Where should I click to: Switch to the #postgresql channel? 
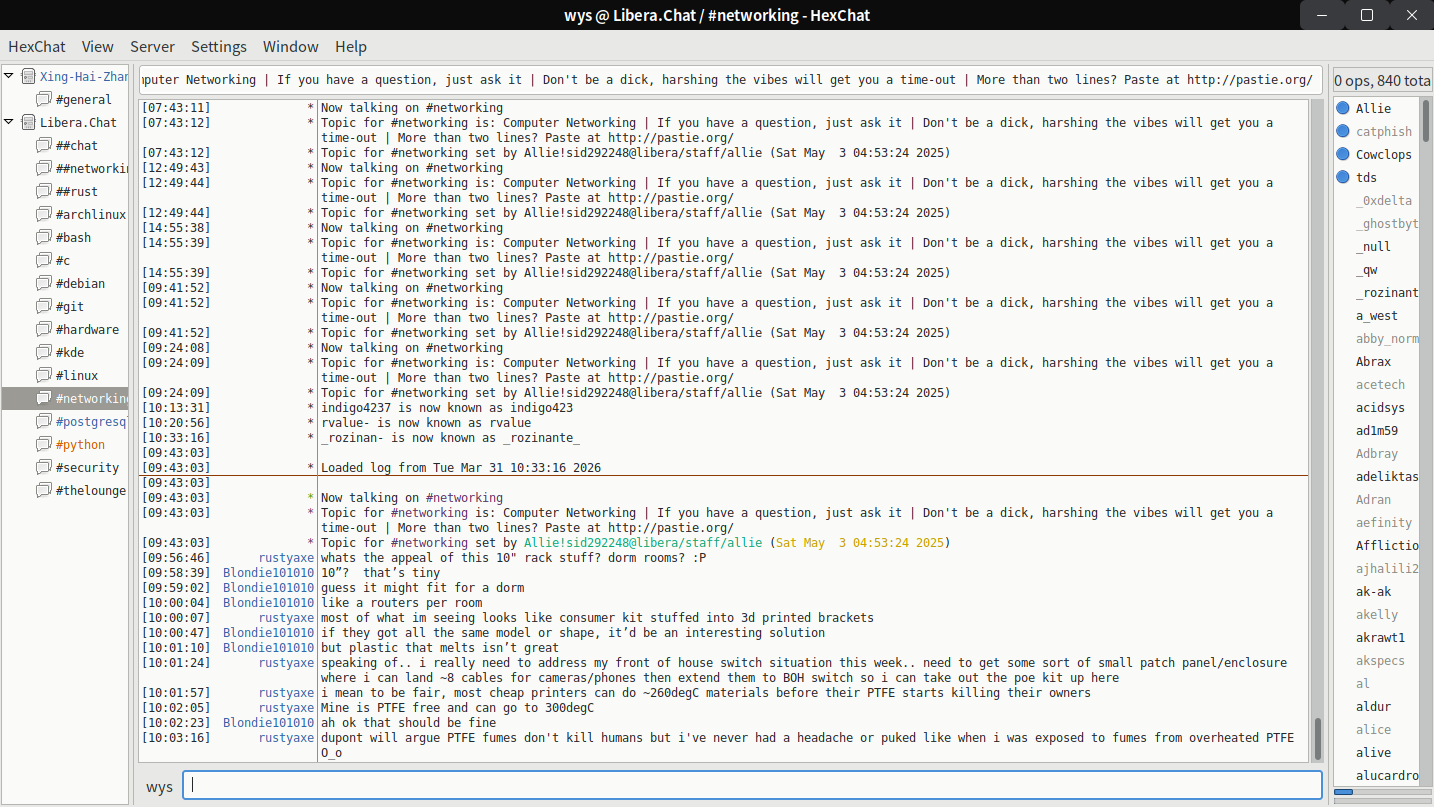pos(90,421)
